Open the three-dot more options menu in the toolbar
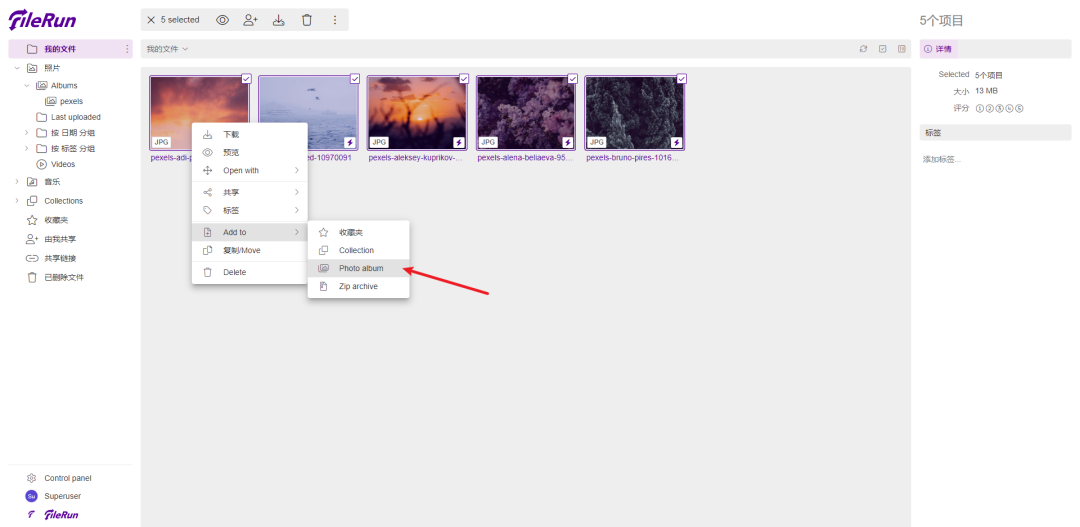Screen dimensions: 1080x527 (335, 20)
